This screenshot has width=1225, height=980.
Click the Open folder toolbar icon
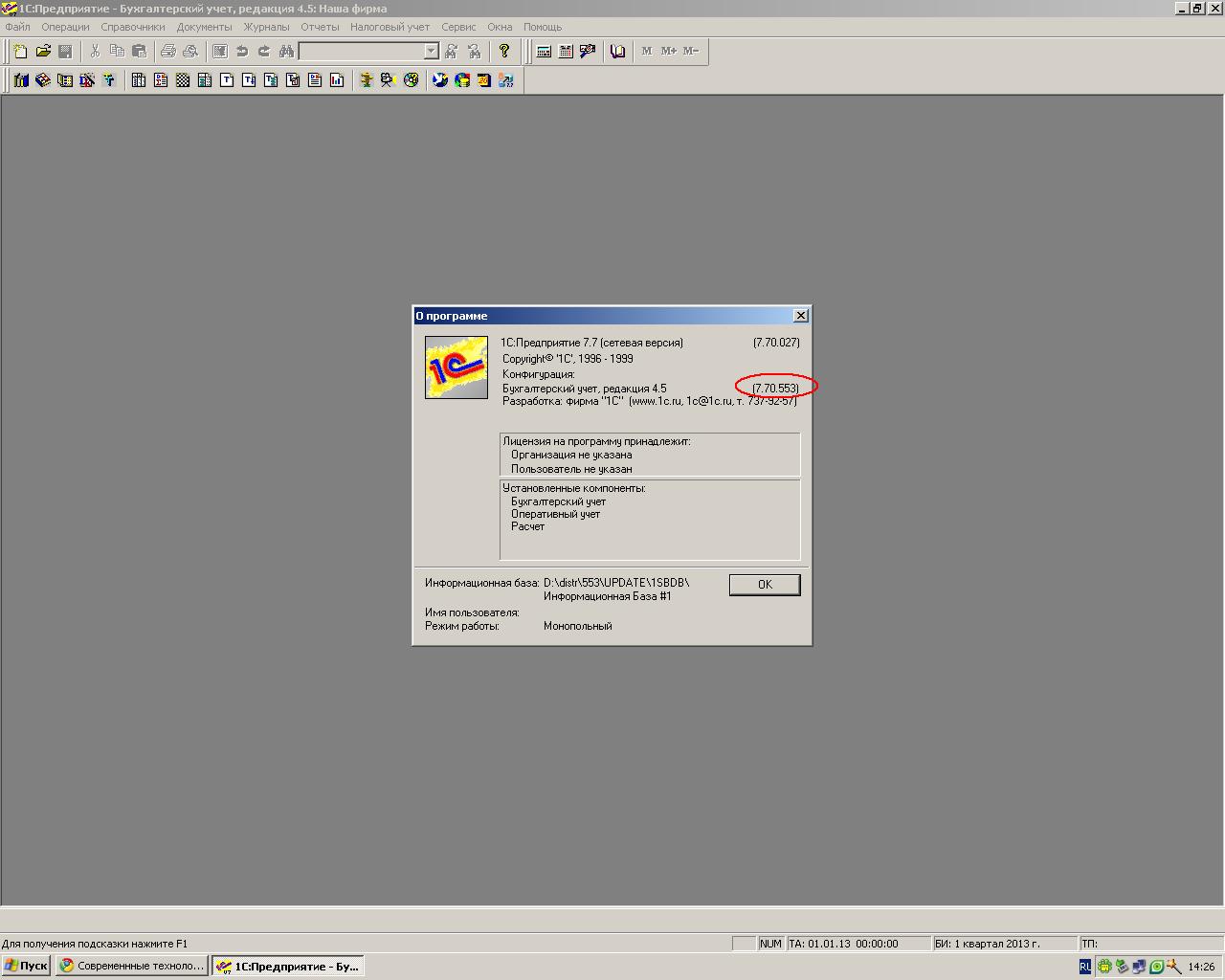(43, 52)
